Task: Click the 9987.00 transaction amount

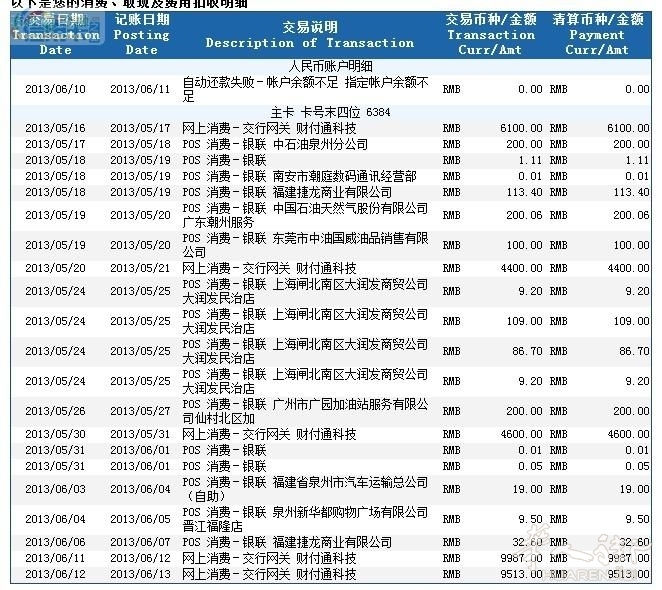Action: pos(521,558)
